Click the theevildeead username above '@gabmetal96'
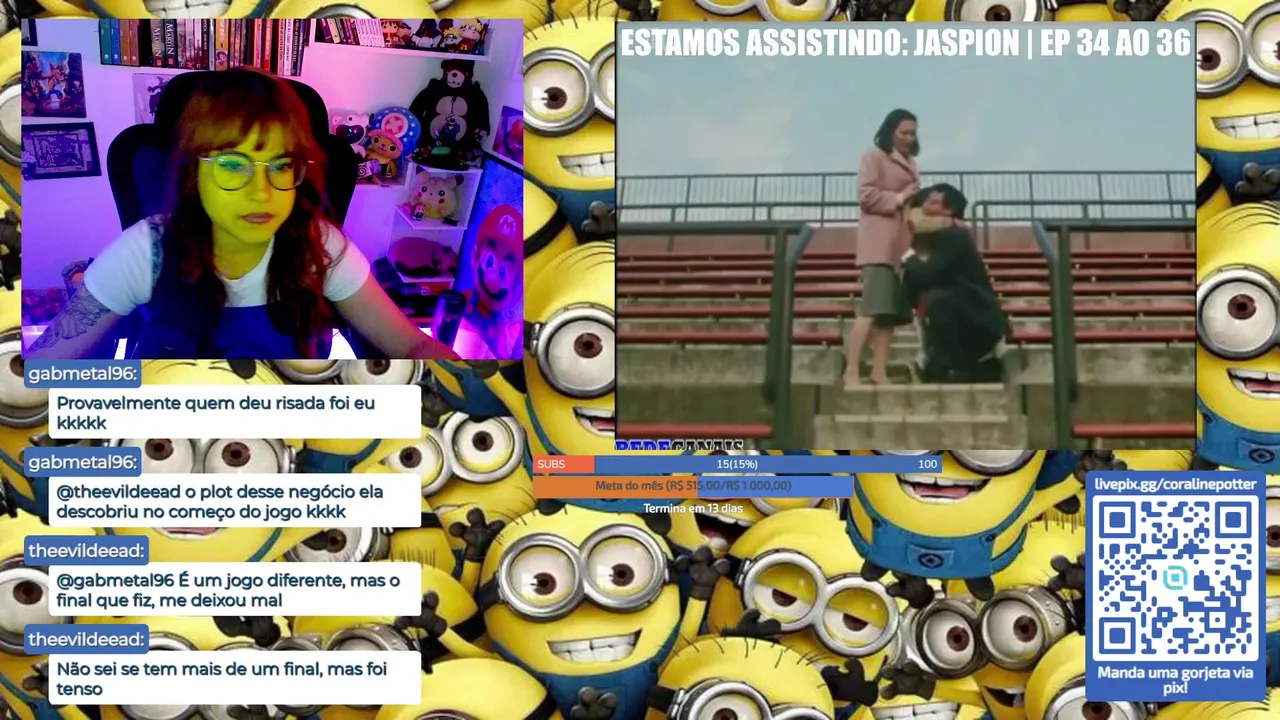 coord(86,551)
